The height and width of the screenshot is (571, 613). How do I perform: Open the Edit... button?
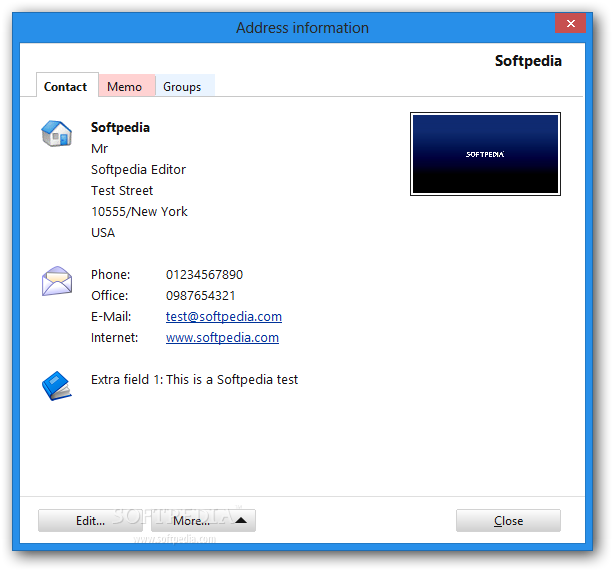90,521
